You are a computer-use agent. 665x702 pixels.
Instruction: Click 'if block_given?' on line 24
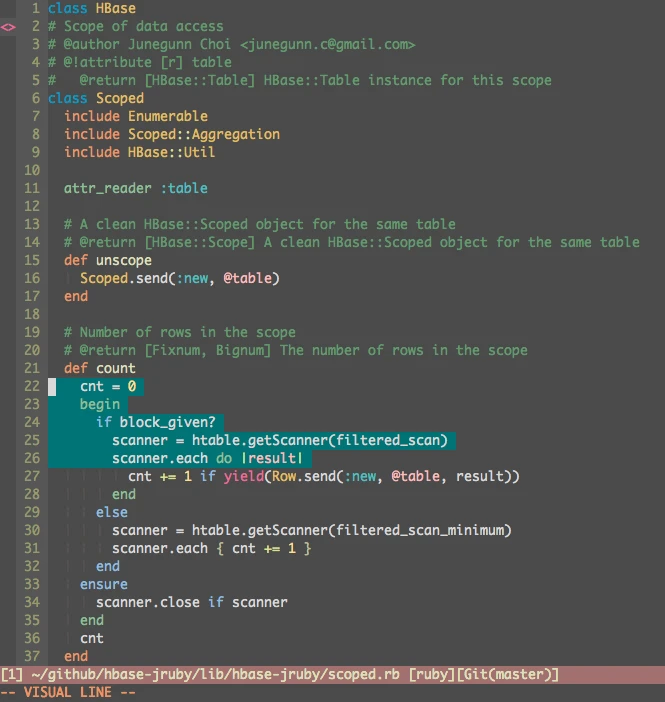pos(156,422)
